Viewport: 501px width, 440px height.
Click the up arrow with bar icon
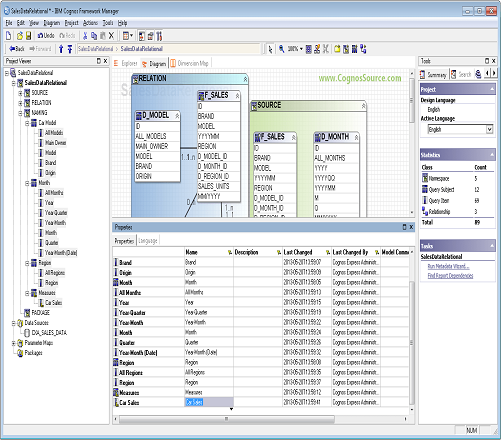click(x=70, y=49)
